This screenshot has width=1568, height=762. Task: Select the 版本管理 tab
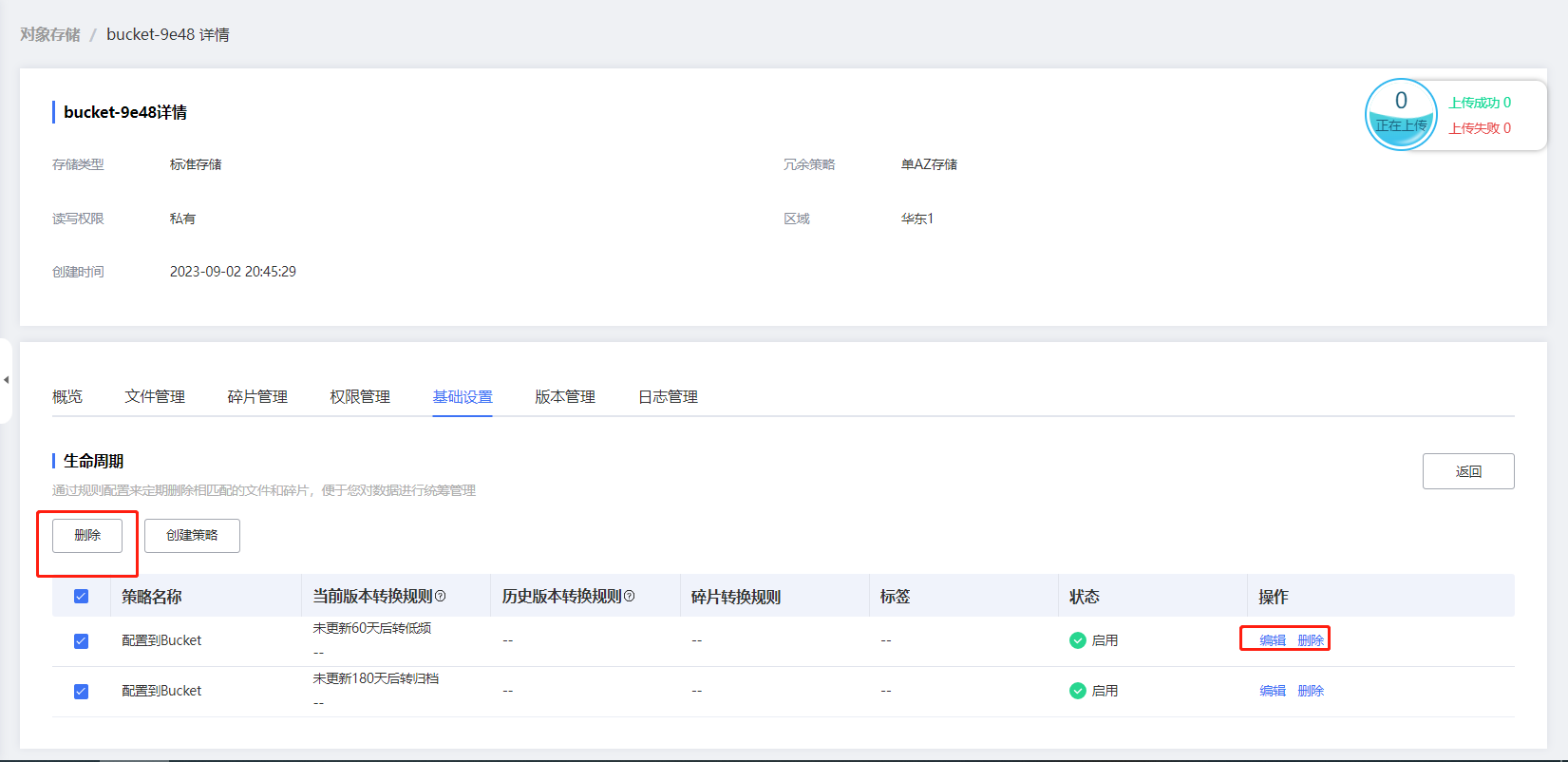pos(565,397)
